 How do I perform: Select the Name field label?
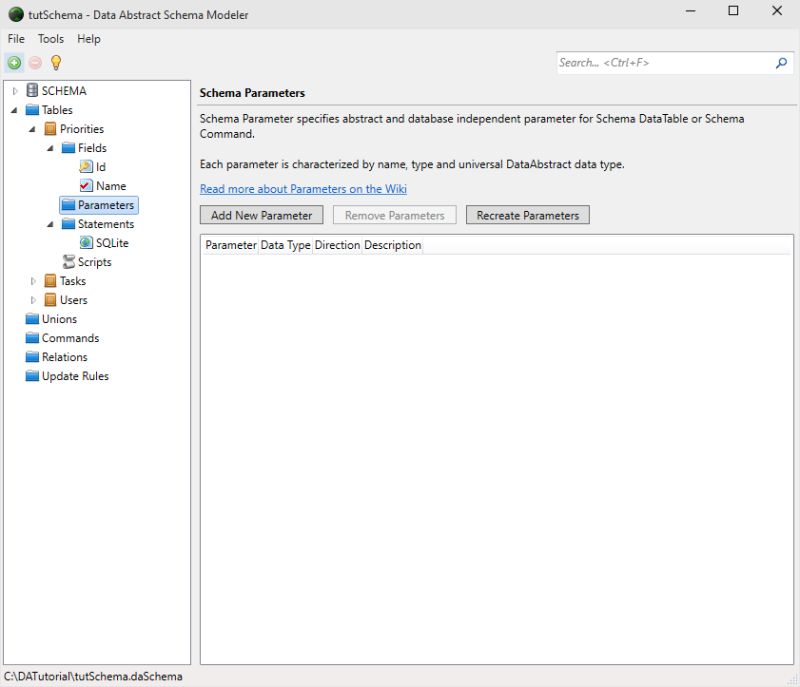click(x=111, y=186)
